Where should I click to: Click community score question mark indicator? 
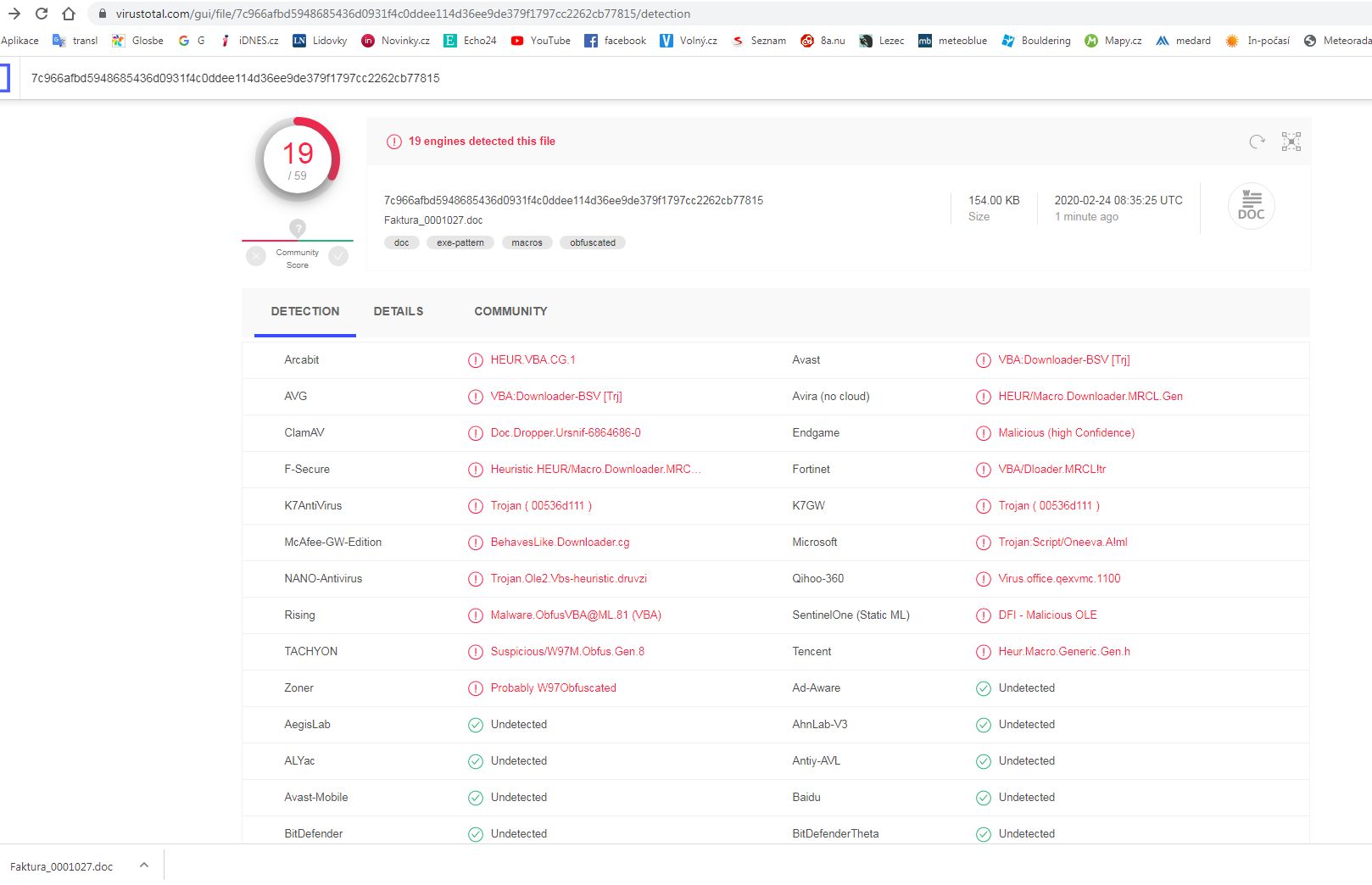(298, 228)
